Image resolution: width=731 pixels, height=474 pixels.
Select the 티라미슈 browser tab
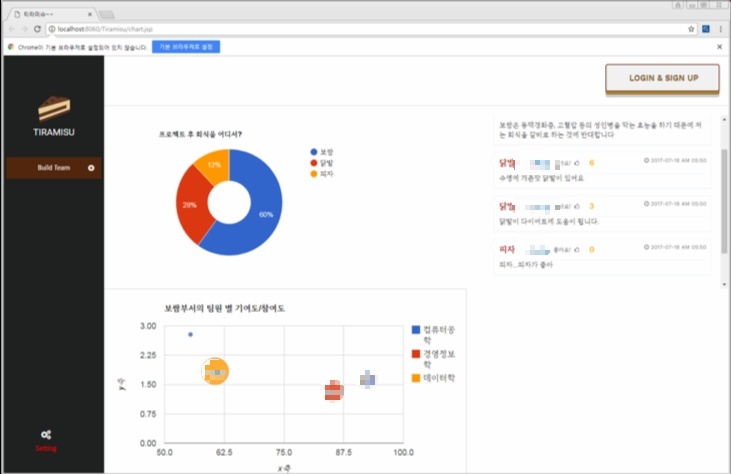tap(50, 14)
